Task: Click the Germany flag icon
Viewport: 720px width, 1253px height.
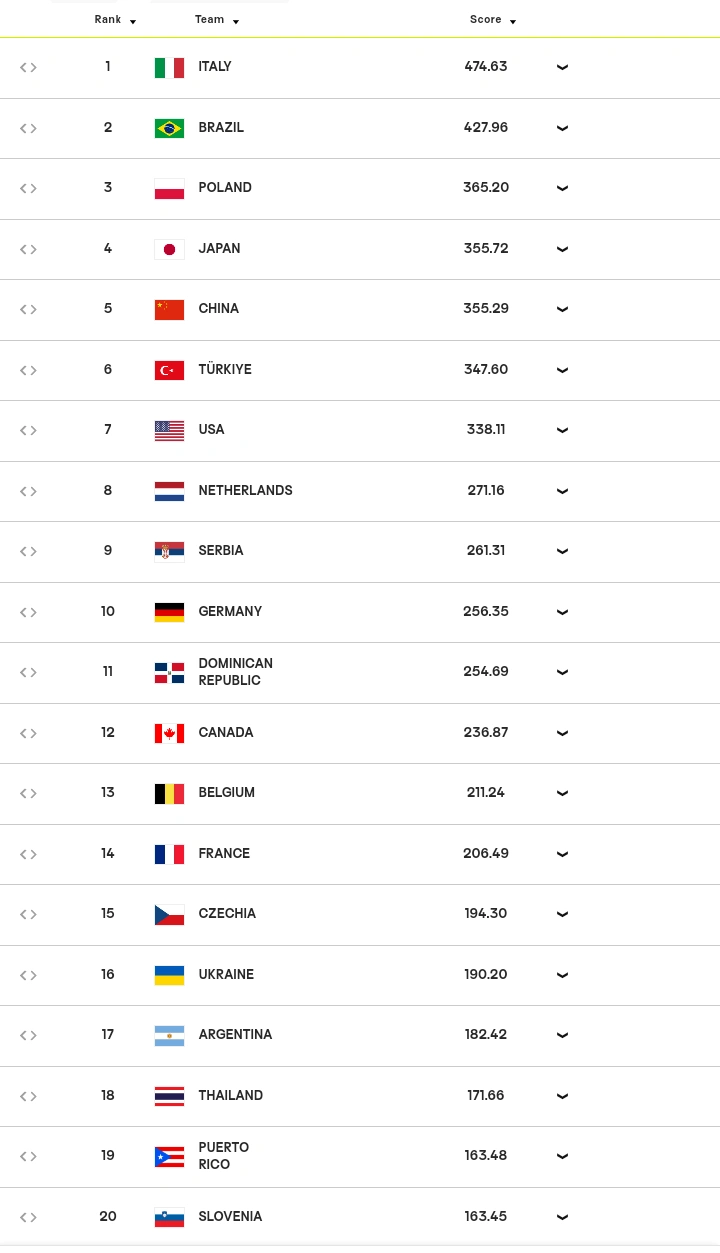Action: click(169, 612)
